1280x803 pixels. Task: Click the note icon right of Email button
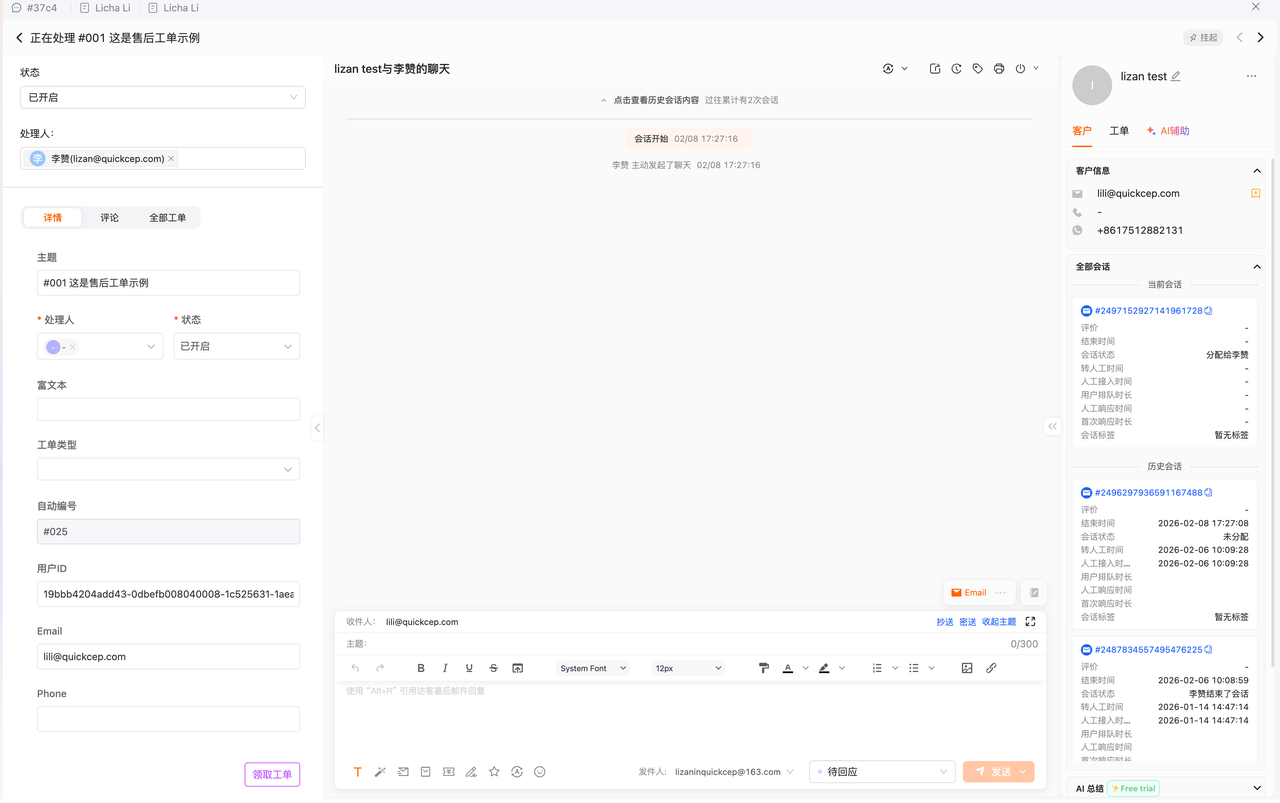pyautogui.click(x=1034, y=593)
